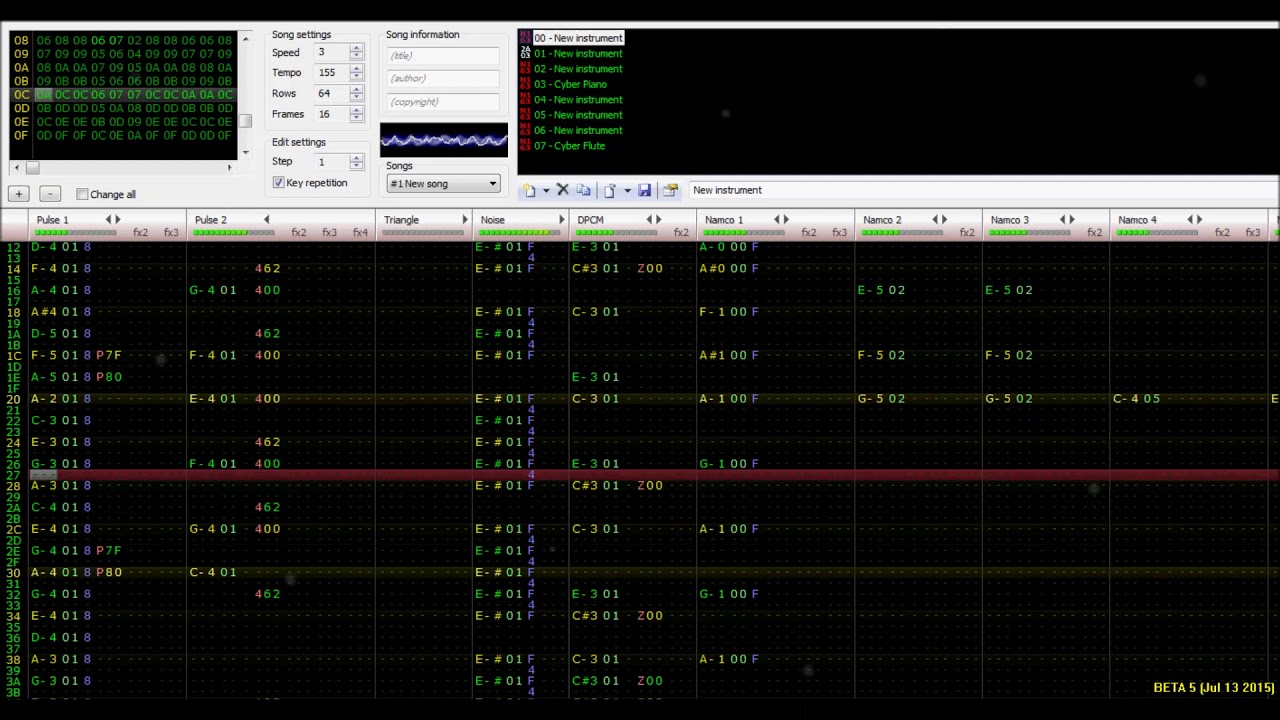
Task: Open the Songs dropdown showing #1 New song
Action: (x=443, y=184)
